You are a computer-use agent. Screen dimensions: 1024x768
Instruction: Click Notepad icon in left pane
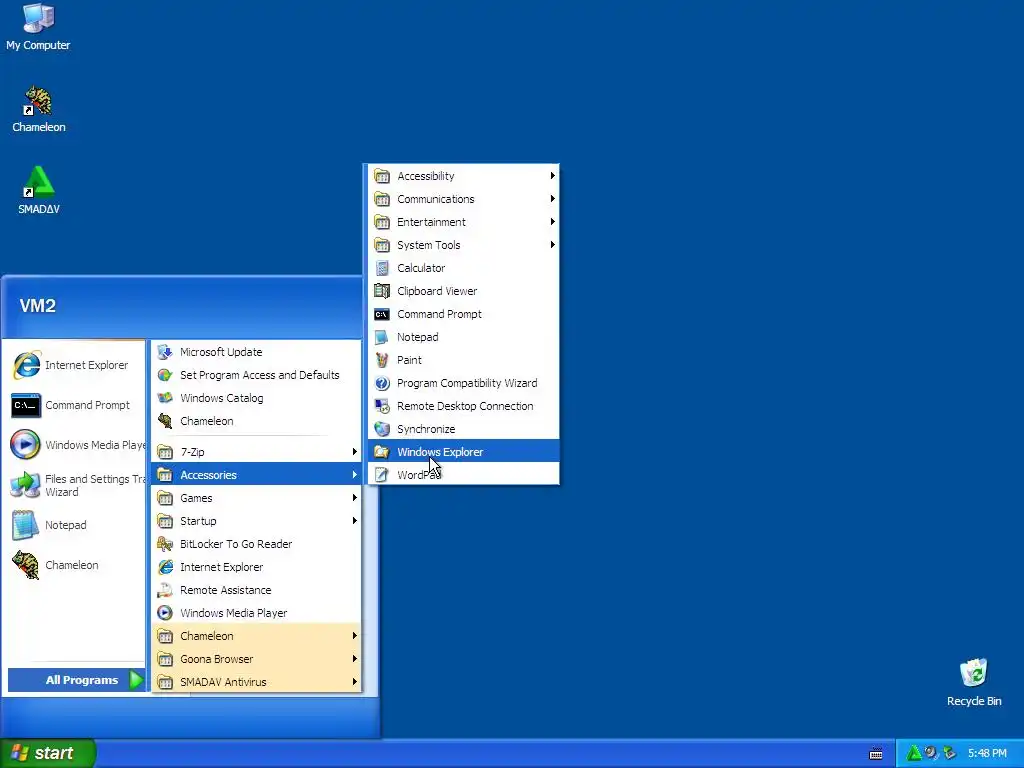[25, 525]
